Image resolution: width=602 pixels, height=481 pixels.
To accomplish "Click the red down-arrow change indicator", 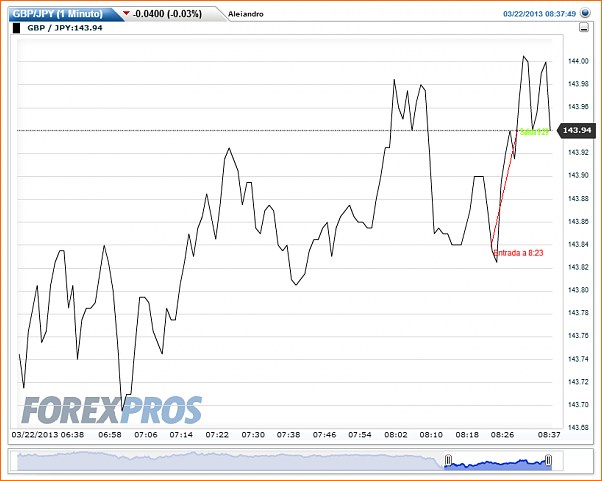I will click(x=126, y=13).
